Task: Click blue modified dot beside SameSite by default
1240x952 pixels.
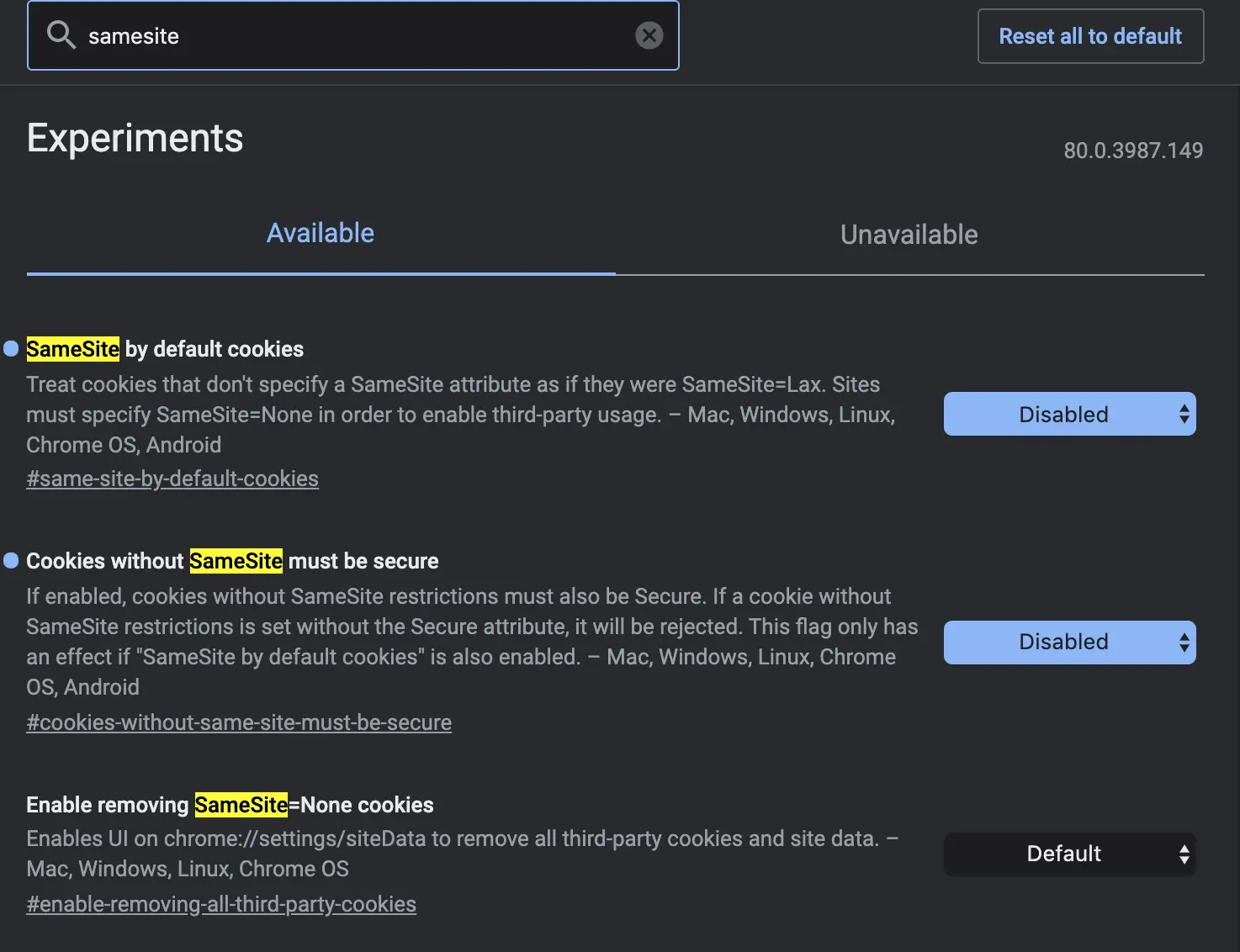Action: (x=11, y=349)
